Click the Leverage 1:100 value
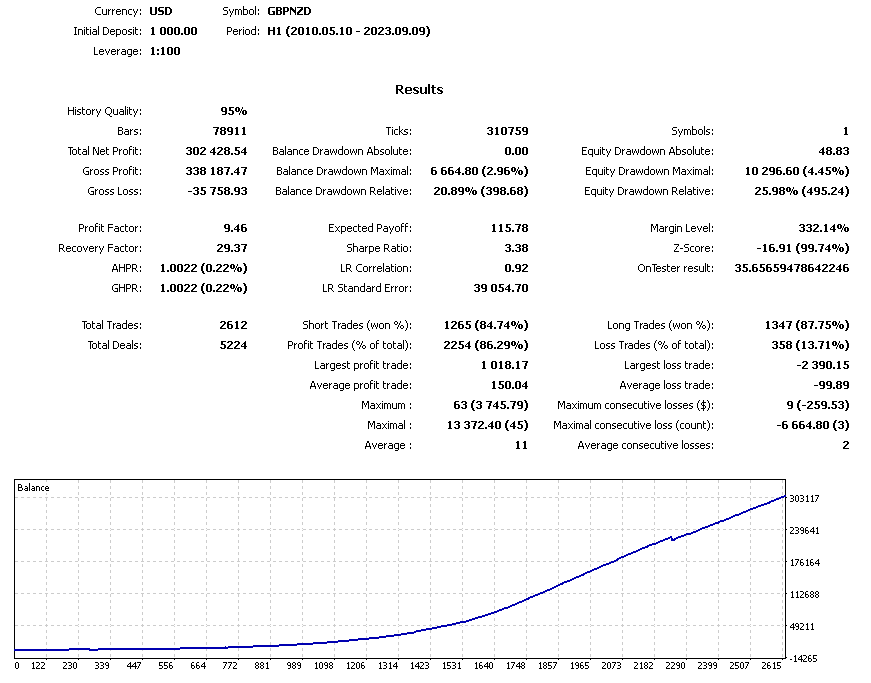Image resolution: width=871 pixels, height=683 pixels. click(165, 51)
